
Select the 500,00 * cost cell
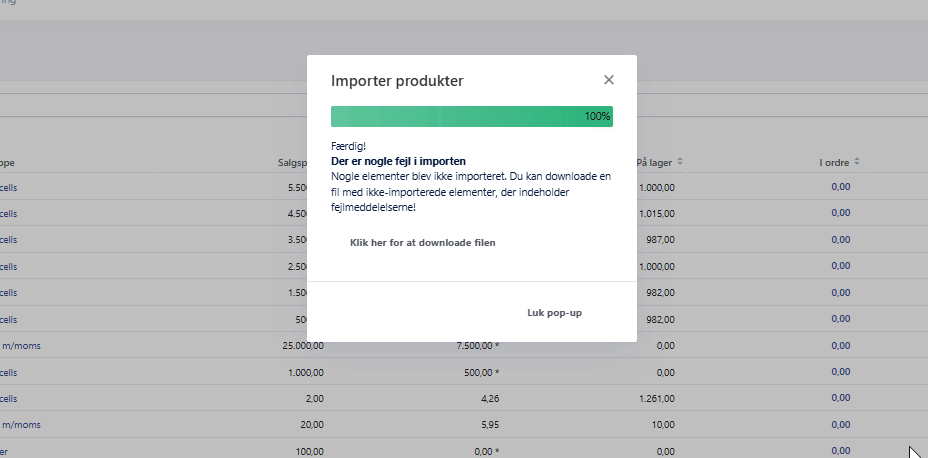(480, 371)
